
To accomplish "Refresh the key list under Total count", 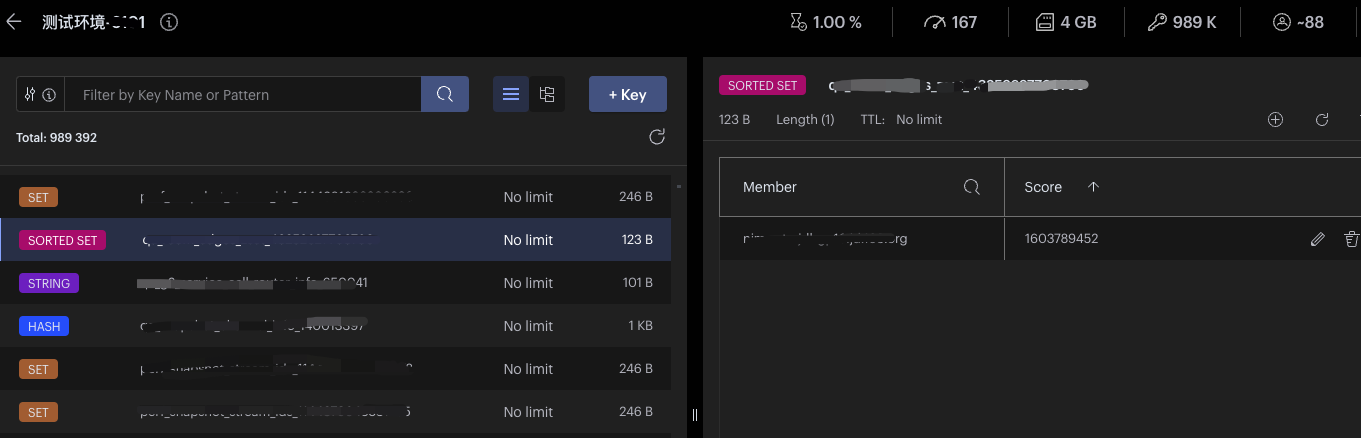I will click(657, 137).
